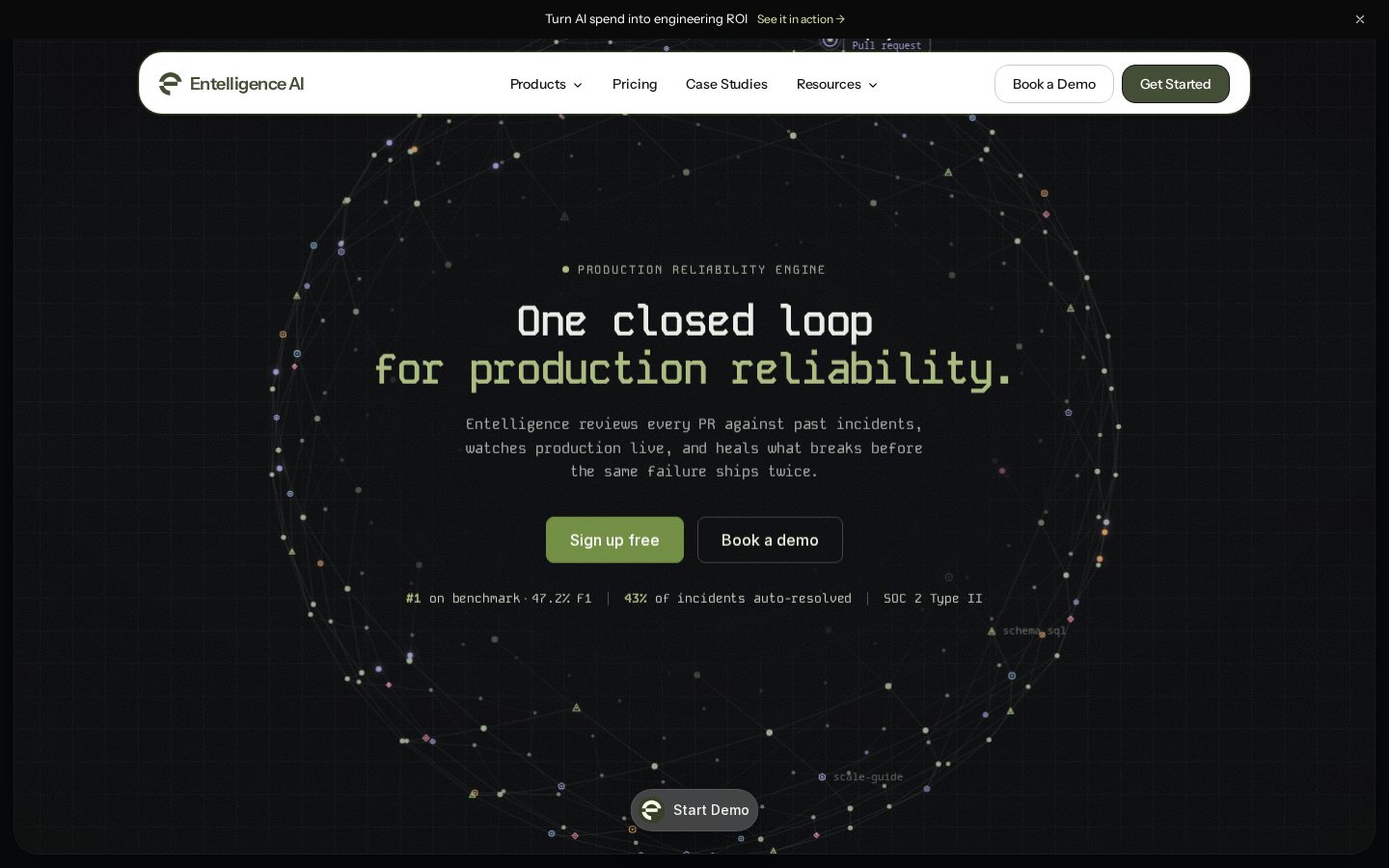Click the hero Book a demo button
This screenshot has height=868, width=1389.
click(770, 540)
